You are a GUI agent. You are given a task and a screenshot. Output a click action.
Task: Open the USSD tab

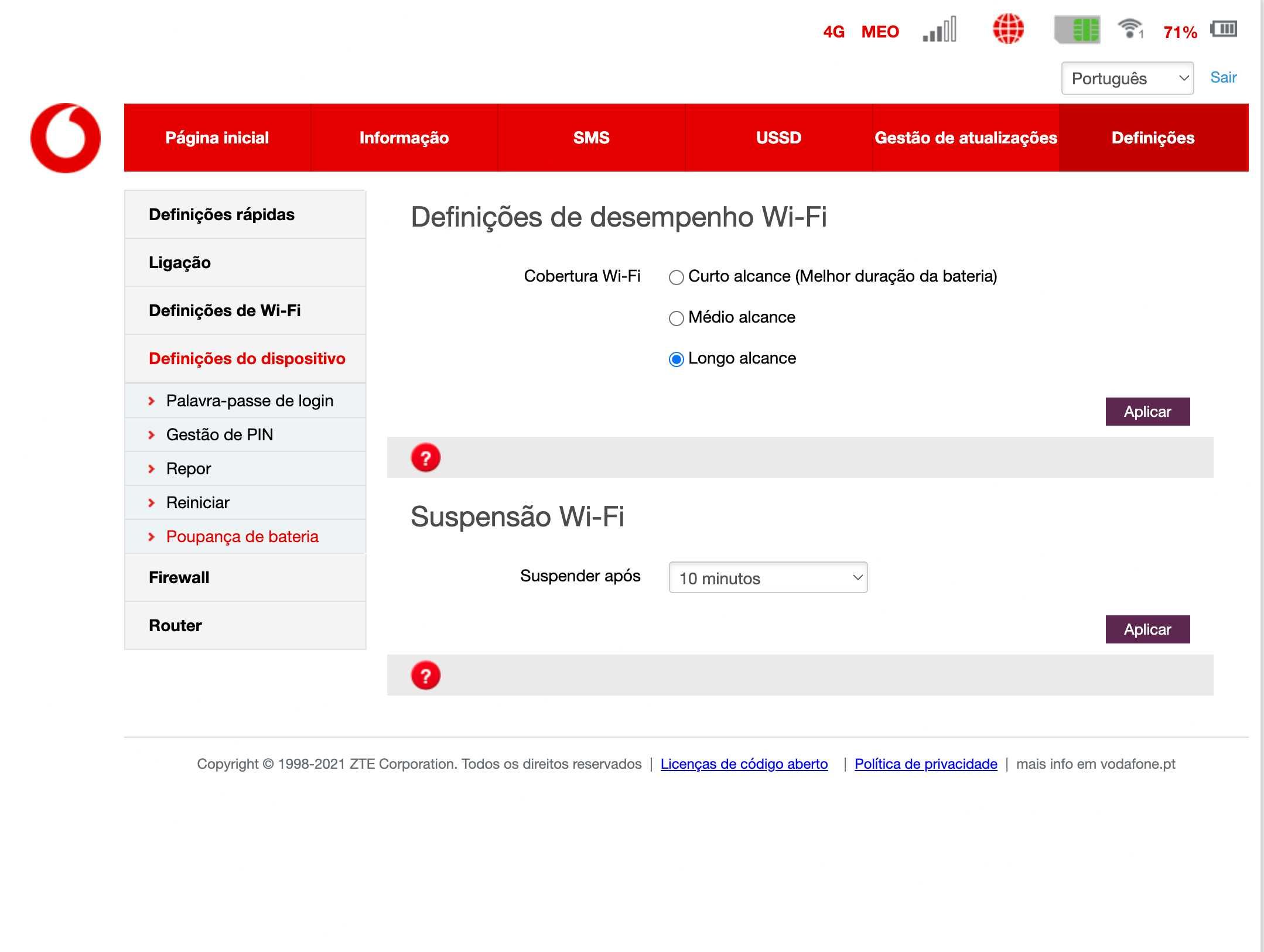pos(779,138)
